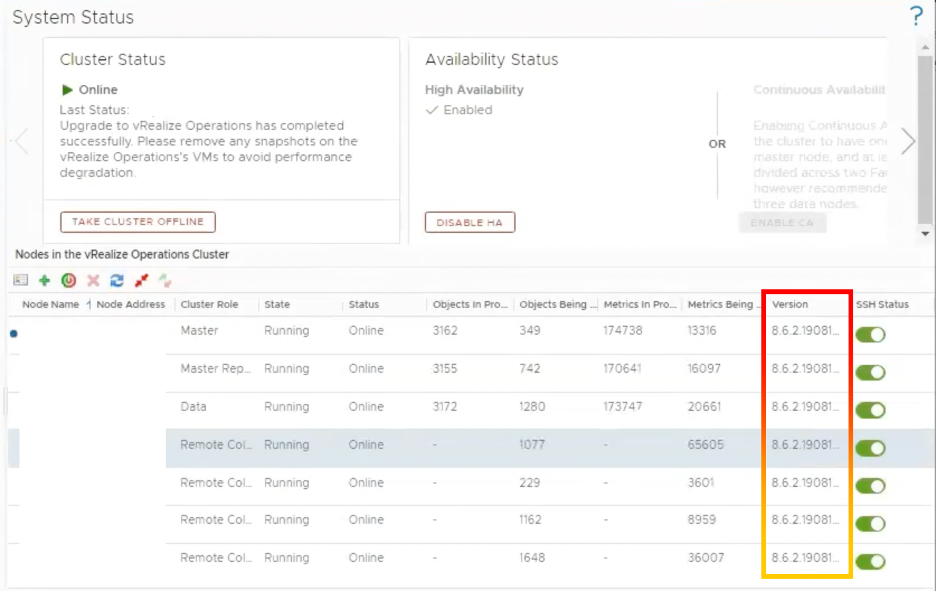
Task: Click the Cluster Role column header
Action: tap(209, 304)
